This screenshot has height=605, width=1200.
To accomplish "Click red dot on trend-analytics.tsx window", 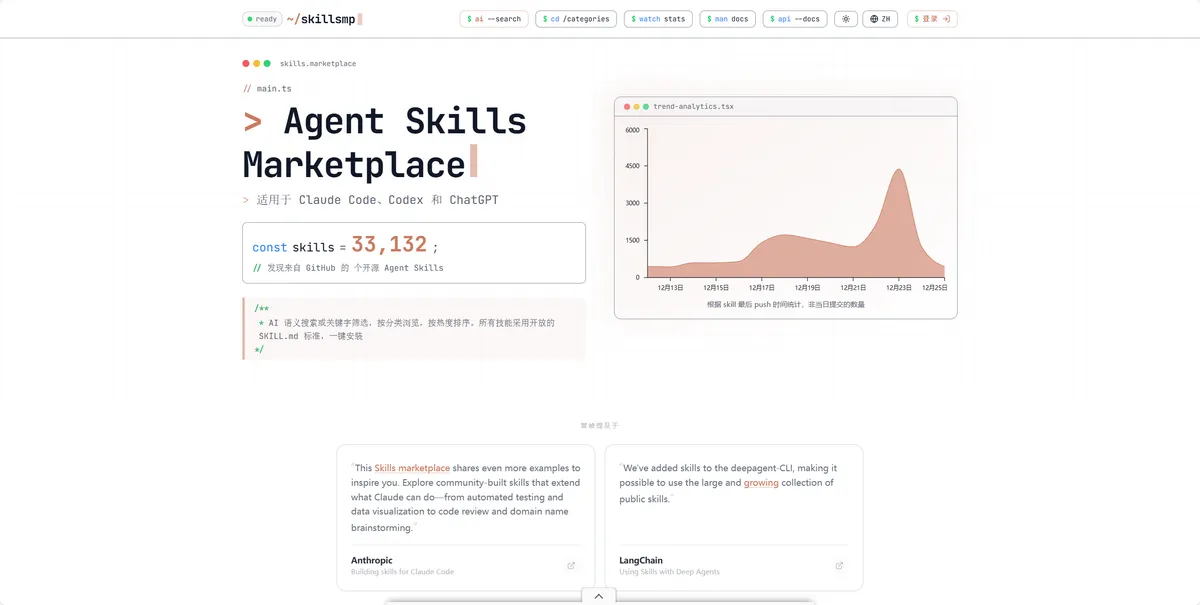I will (x=627, y=106).
